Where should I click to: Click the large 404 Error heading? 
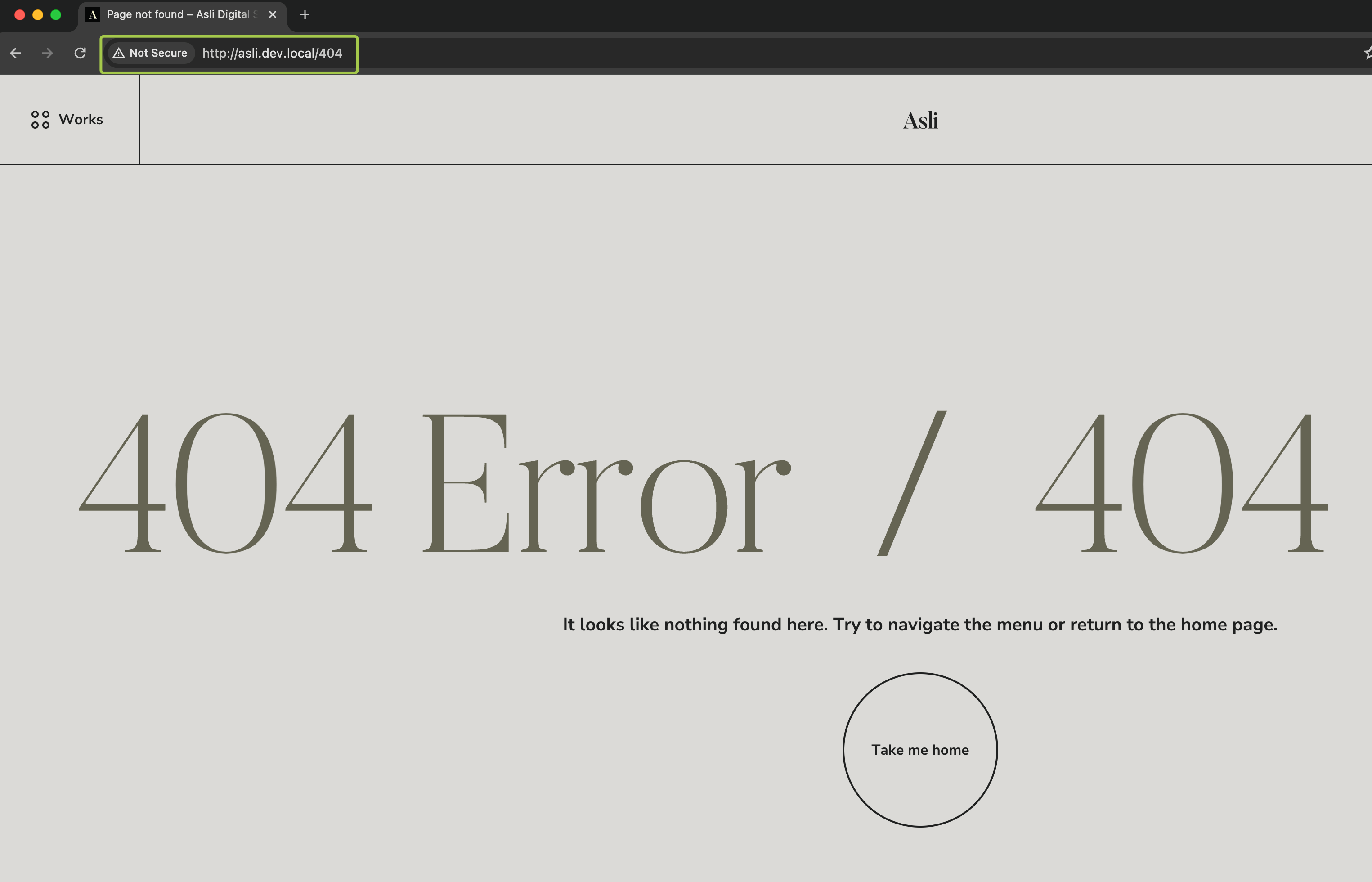point(435,484)
